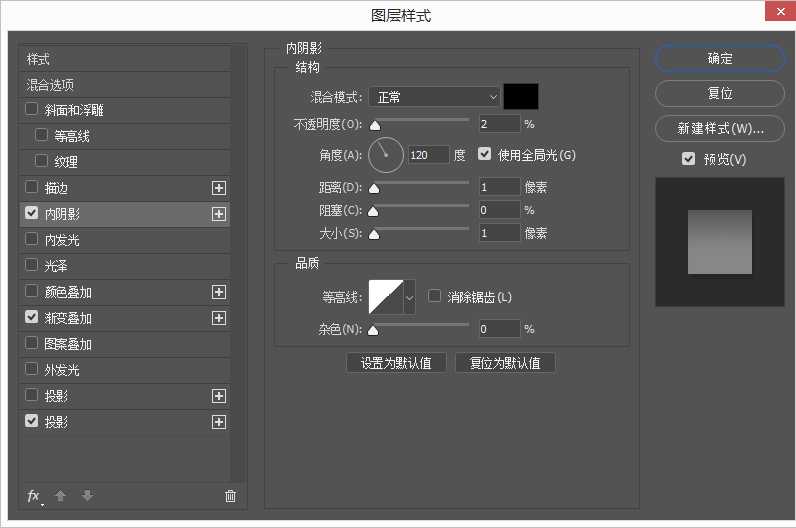796x528 pixels.
Task: Click the 确定 button
Action: tap(720, 58)
